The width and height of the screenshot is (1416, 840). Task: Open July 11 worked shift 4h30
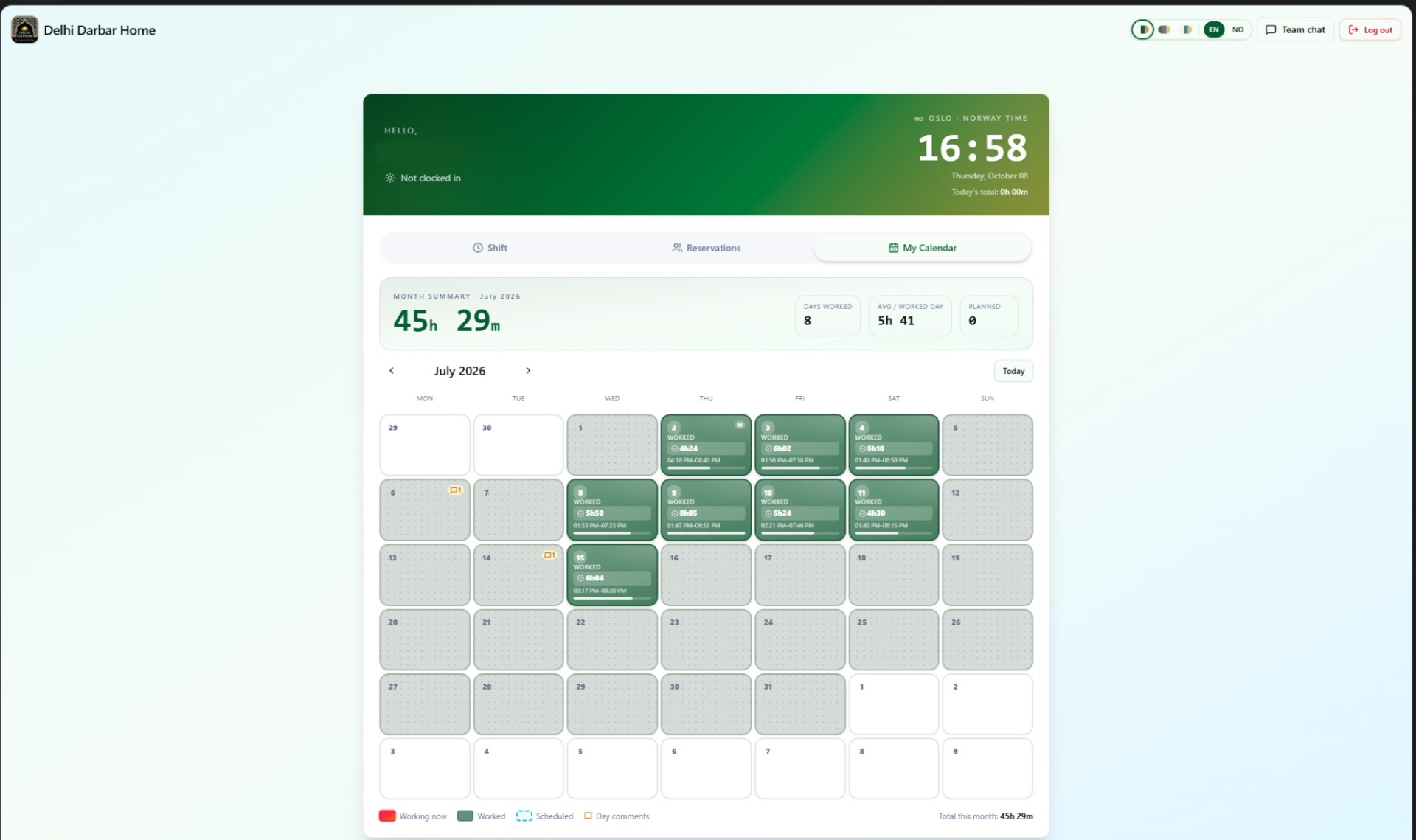click(x=893, y=510)
